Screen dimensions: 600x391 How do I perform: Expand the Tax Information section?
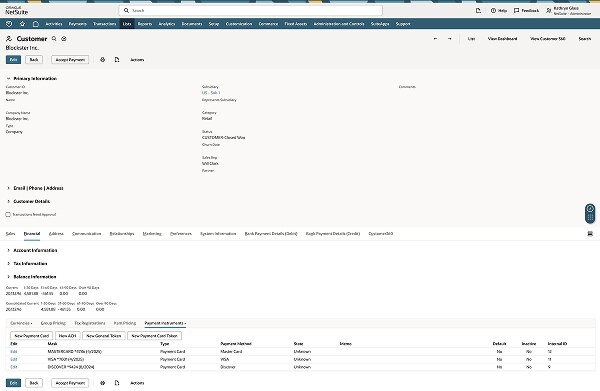(x=8, y=264)
